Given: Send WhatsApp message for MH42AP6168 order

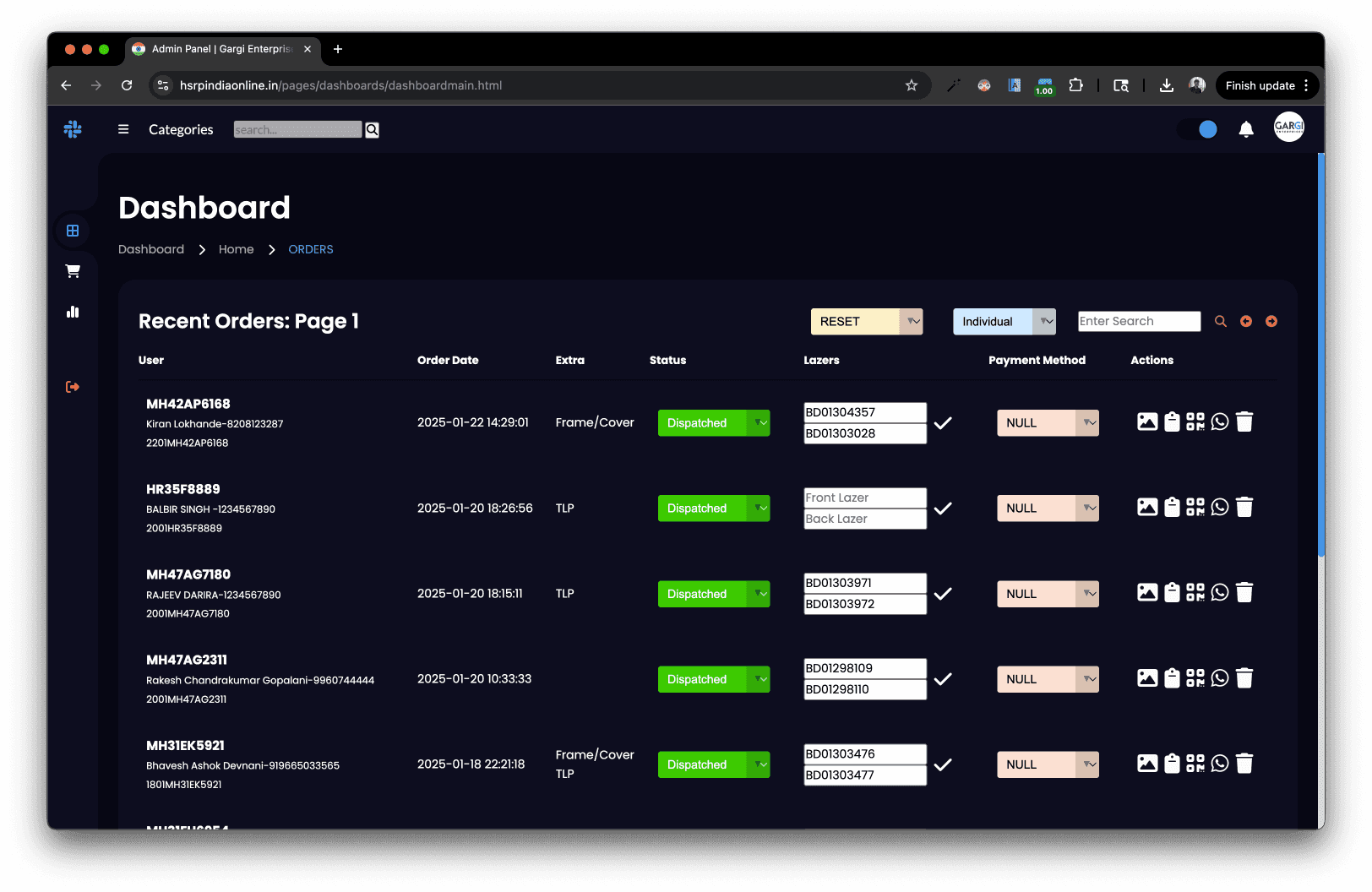Looking at the screenshot, I should coord(1220,422).
